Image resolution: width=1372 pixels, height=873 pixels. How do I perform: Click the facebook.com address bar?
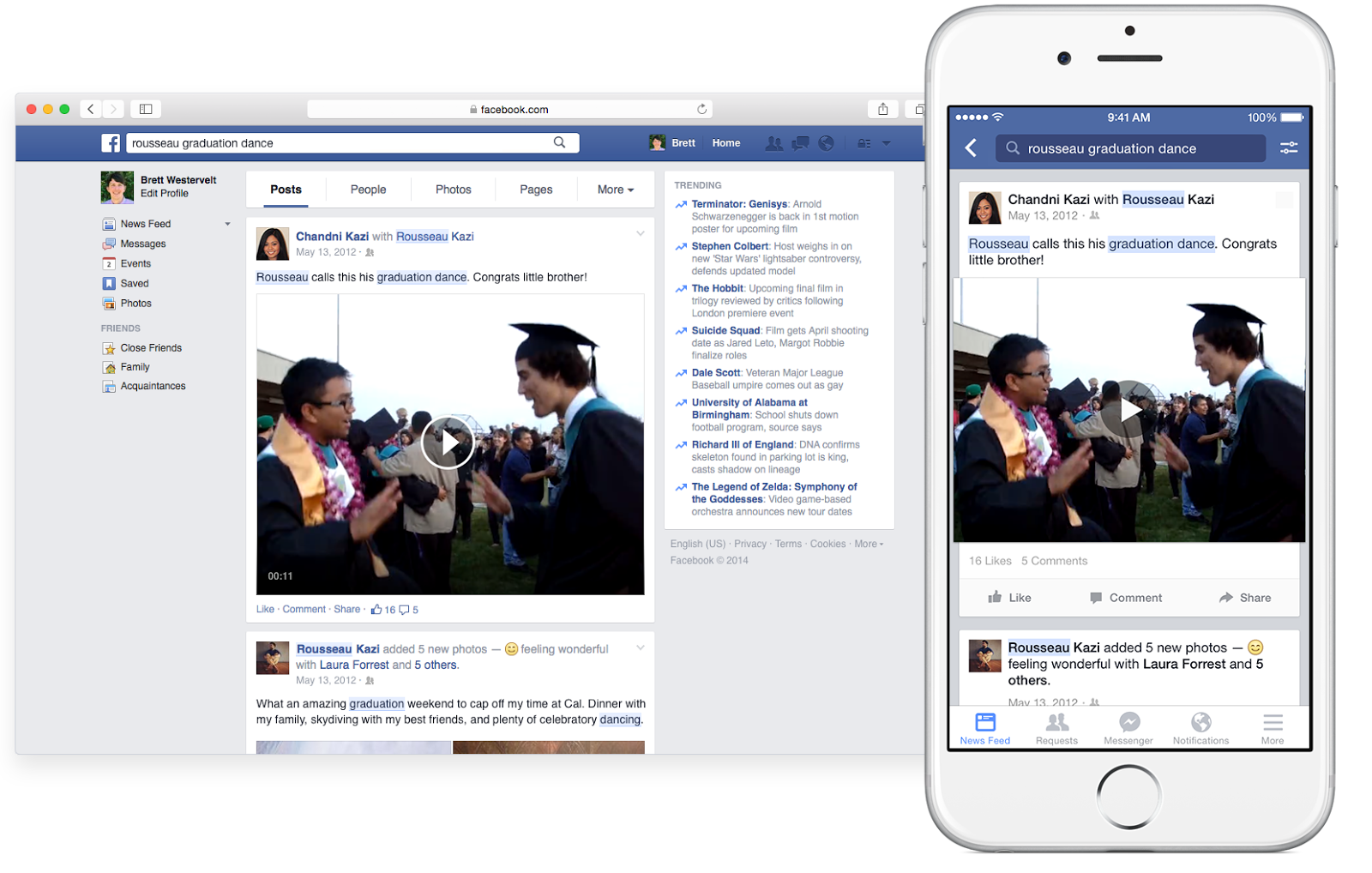[509, 109]
